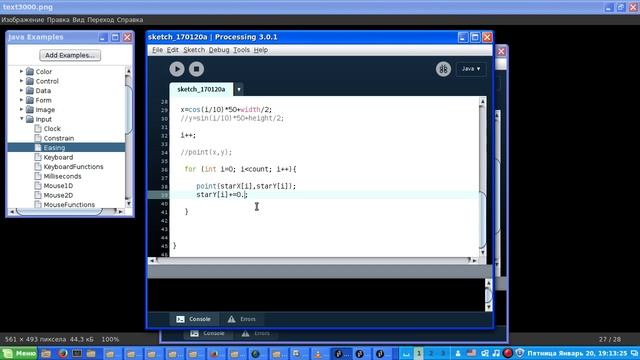
Task: Open the KeyboardFunctions example
Action: coord(69,167)
